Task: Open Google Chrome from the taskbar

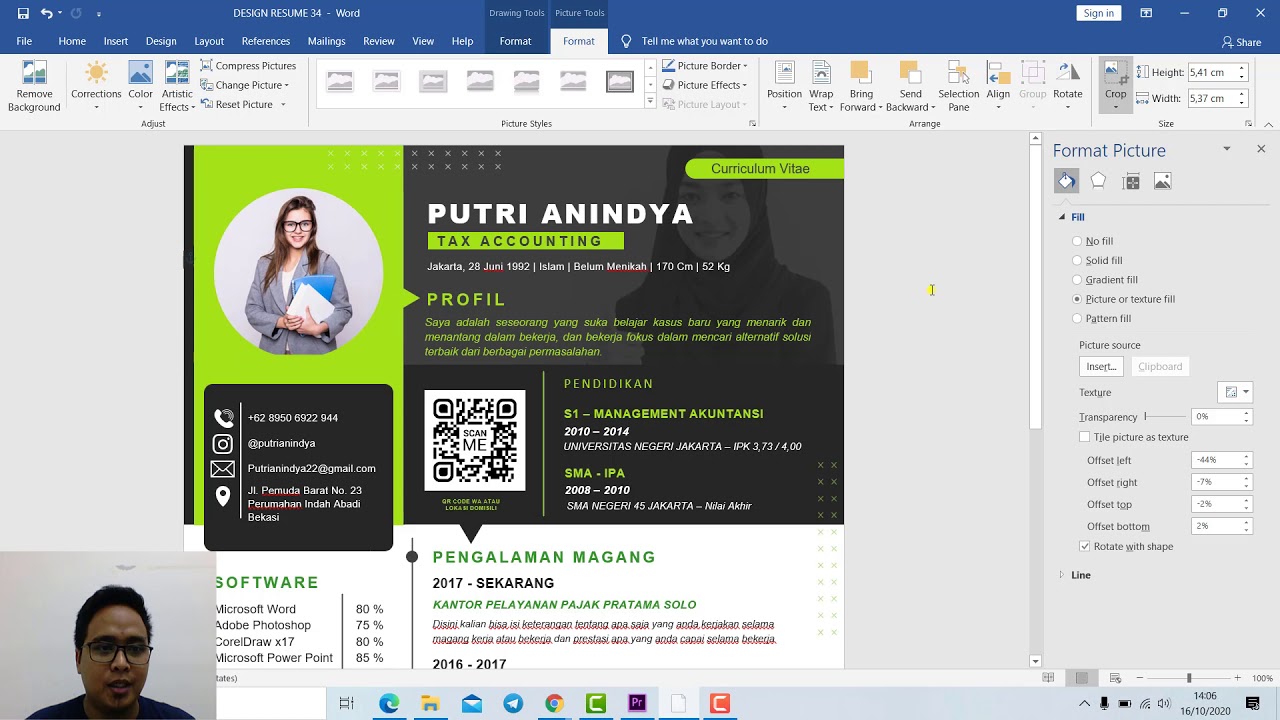Action: (x=554, y=703)
